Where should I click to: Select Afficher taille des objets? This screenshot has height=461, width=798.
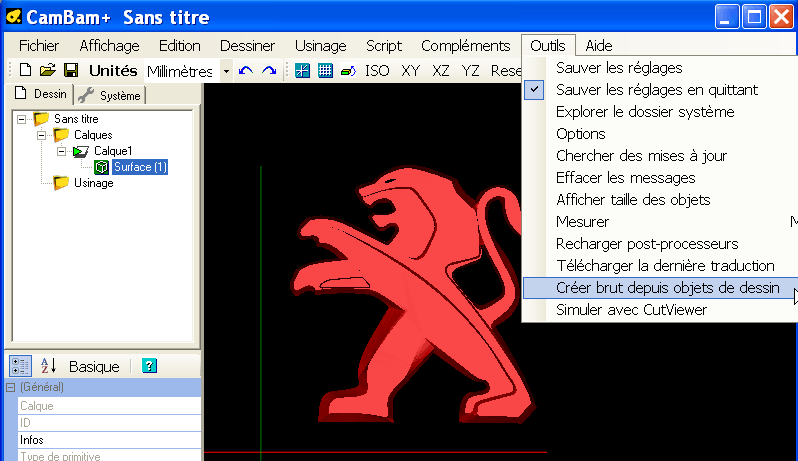[633, 199]
